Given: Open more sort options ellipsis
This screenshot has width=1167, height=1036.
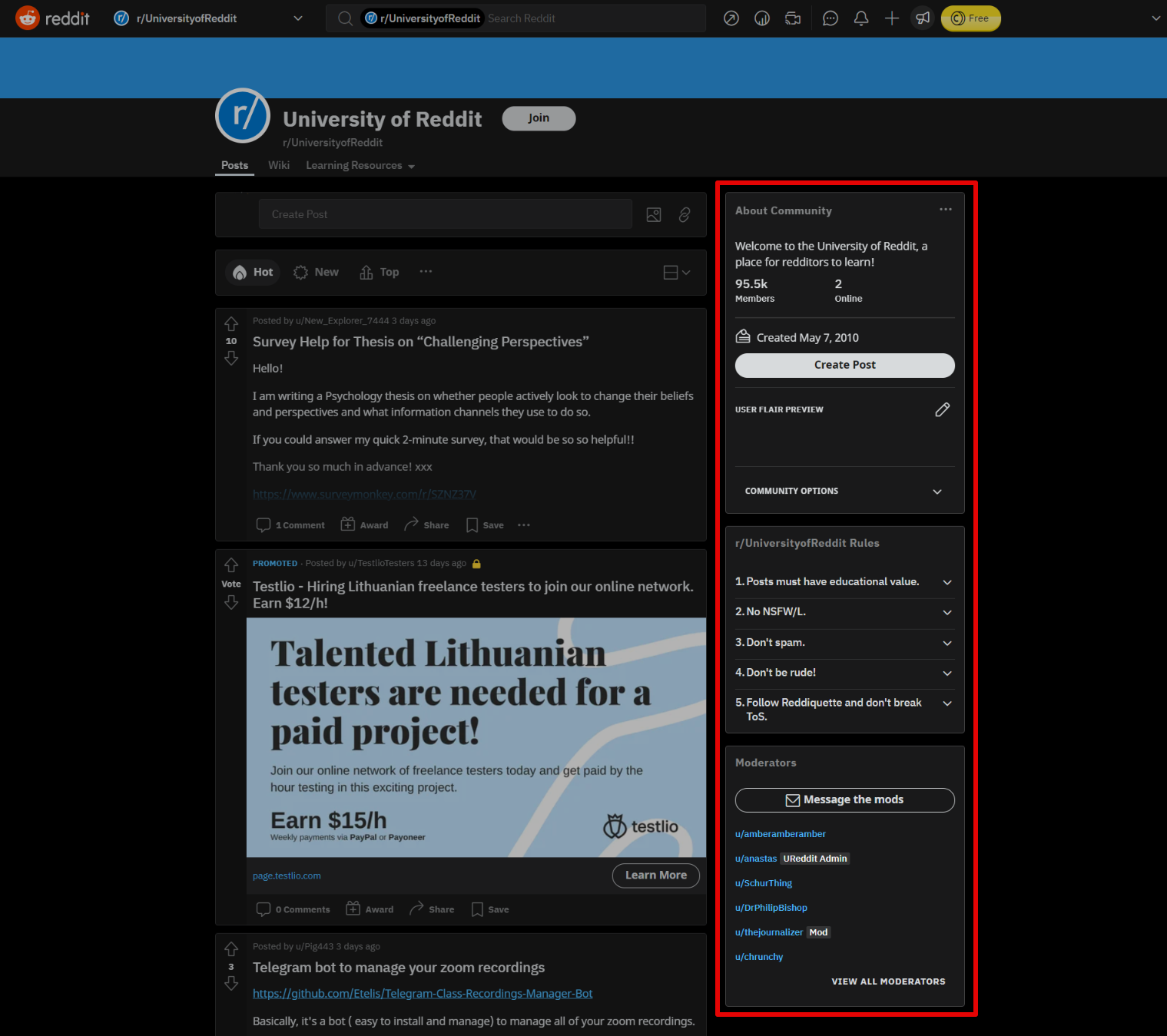Looking at the screenshot, I should [x=426, y=271].
